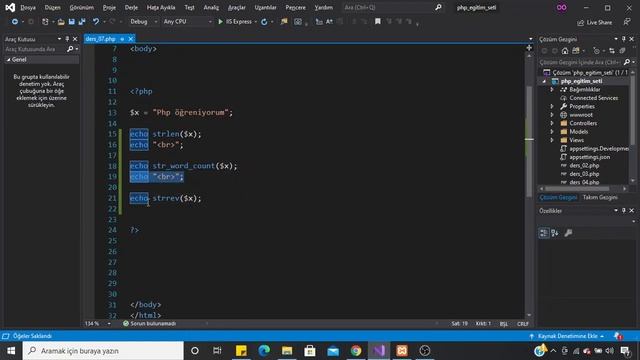Select Connected Services in Solution Explorer

click(593, 98)
